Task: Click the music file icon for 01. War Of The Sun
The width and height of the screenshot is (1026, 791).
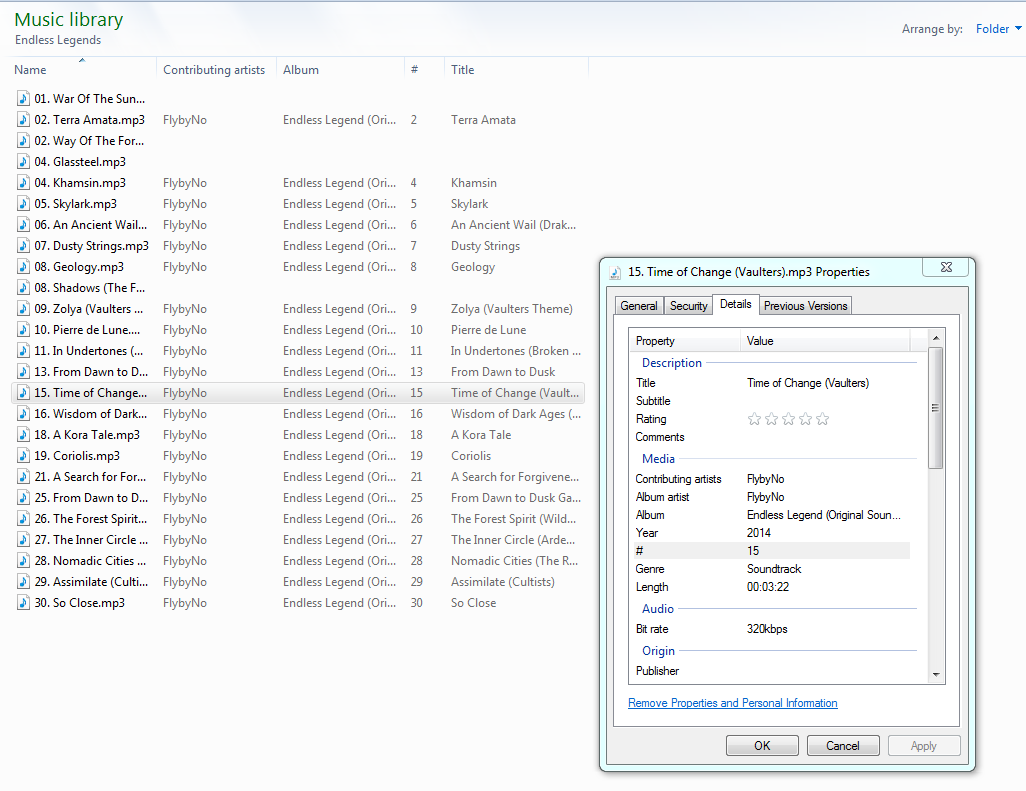Action: click(x=24, y=99)
